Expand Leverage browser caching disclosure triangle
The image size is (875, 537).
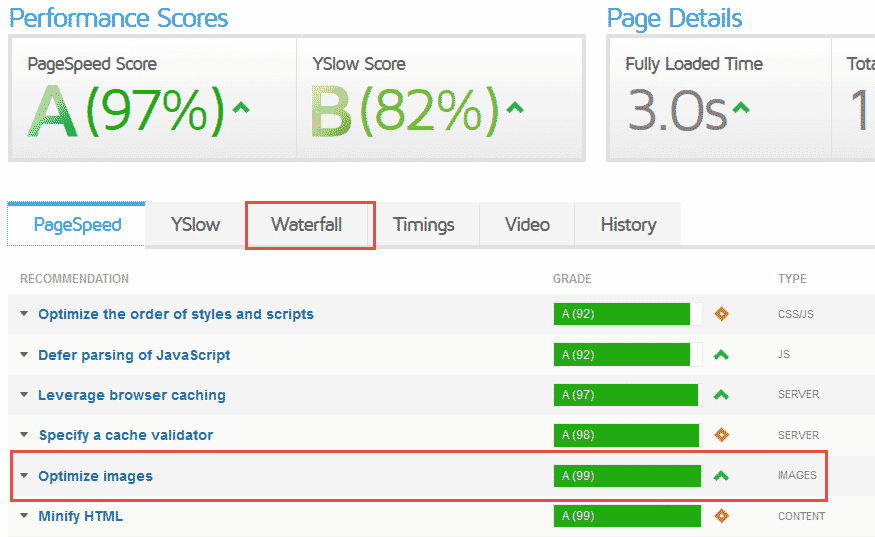point(24,395)
